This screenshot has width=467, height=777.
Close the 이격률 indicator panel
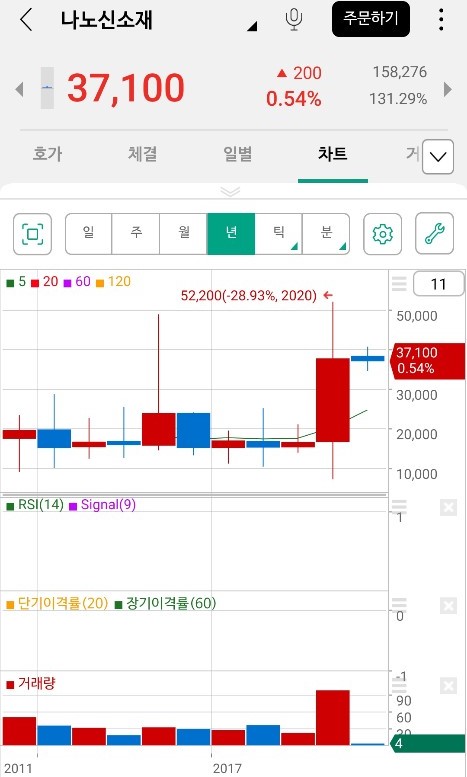coord(448,606)
